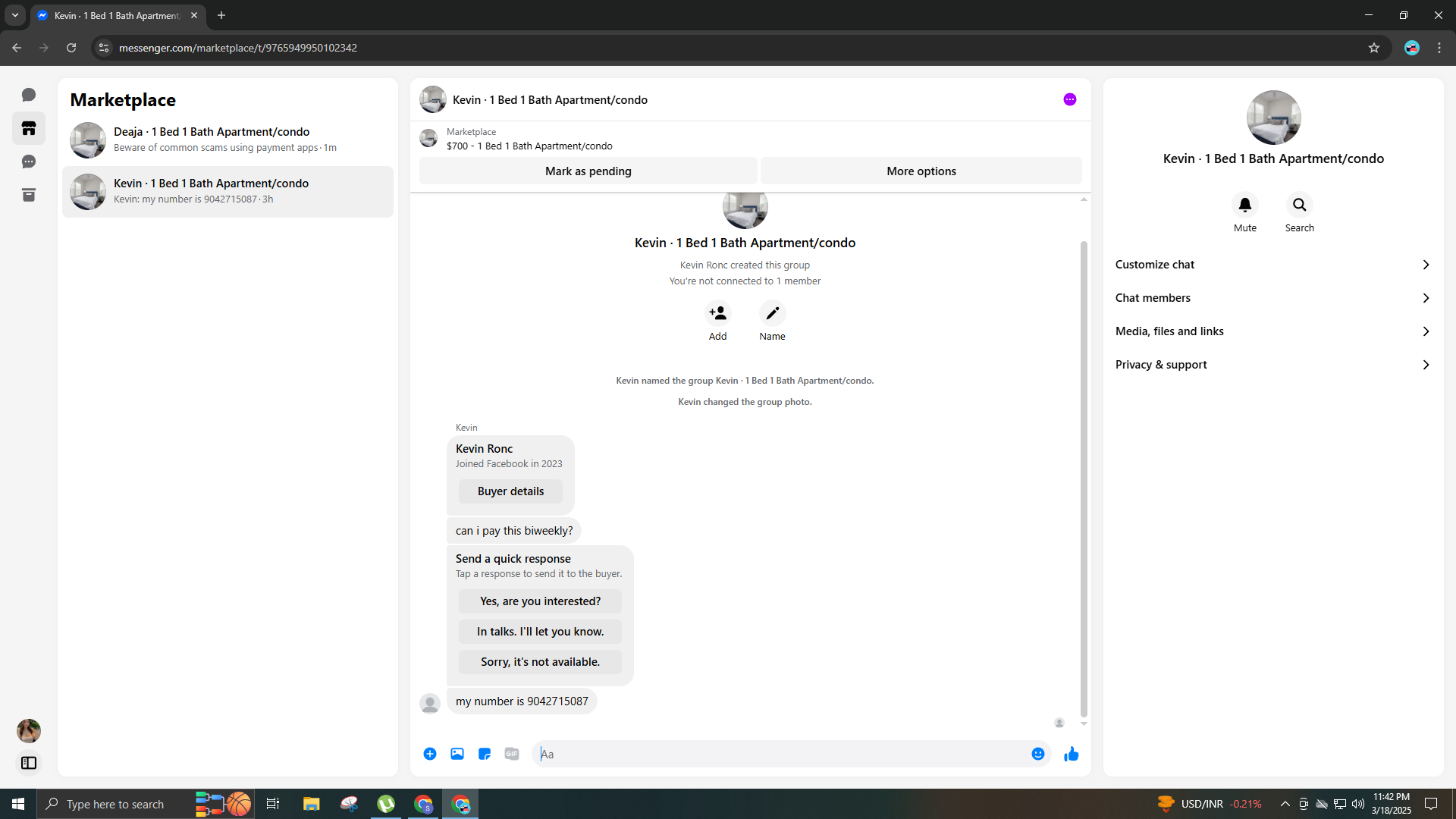The height and width of the screenshot is (819, 1456).
Task: Mute the conversation with bell icon
Action: (1244, 206)
